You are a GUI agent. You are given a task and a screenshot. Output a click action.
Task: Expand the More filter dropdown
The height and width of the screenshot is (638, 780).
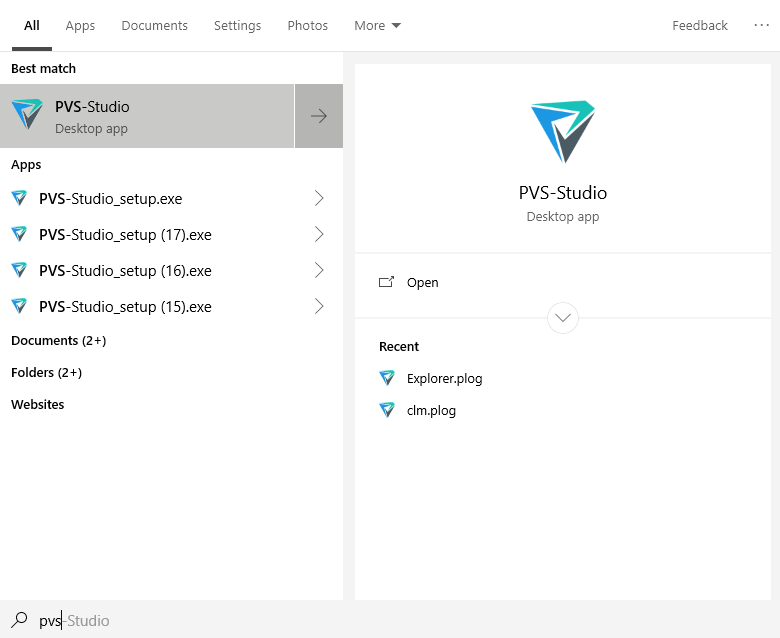click(x=377, y=25)
